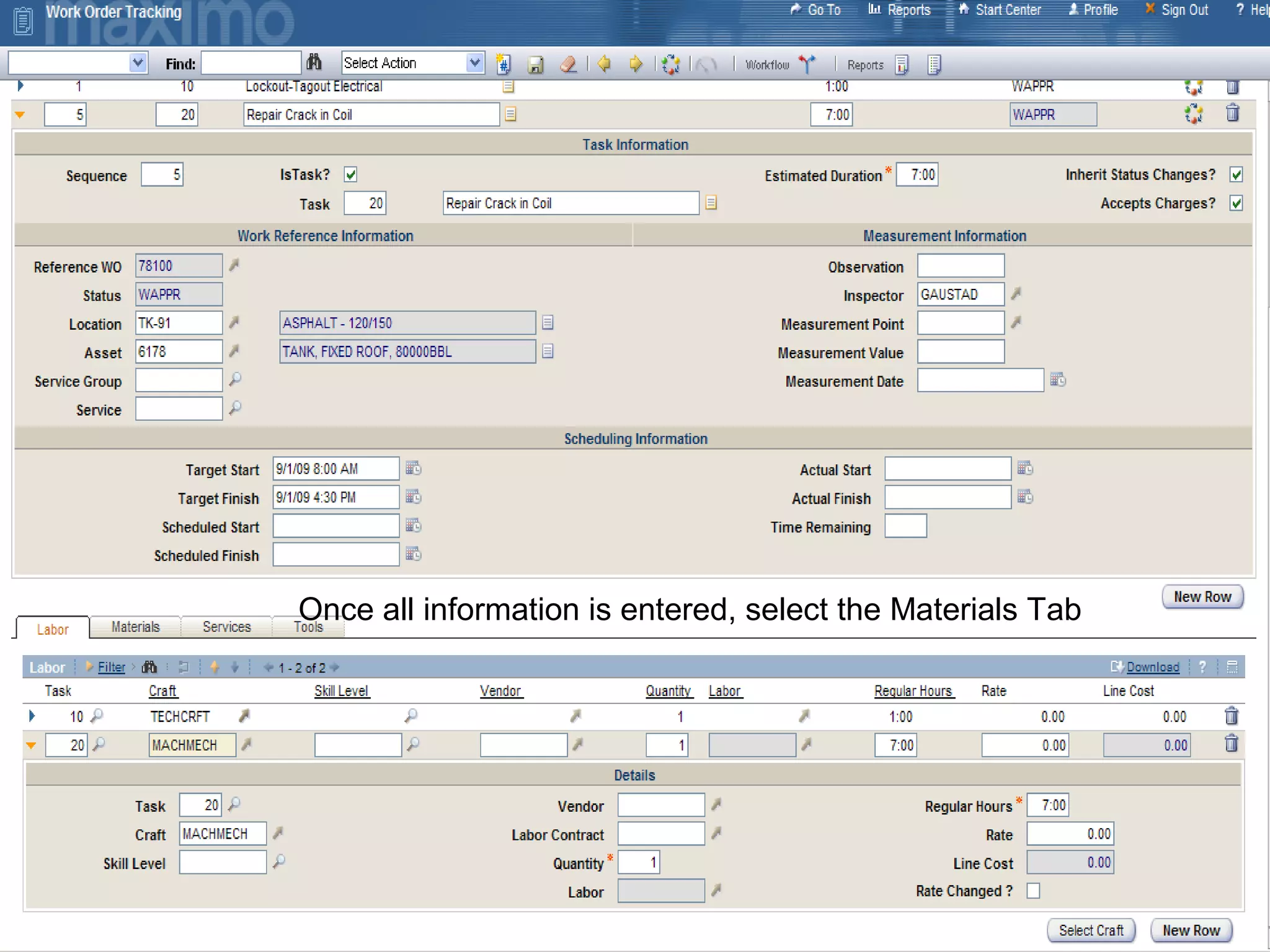The width and height of the screenshot is (1270, 952).
Task: Click the Save floppy disk icon
Action: tap(536, 64)
